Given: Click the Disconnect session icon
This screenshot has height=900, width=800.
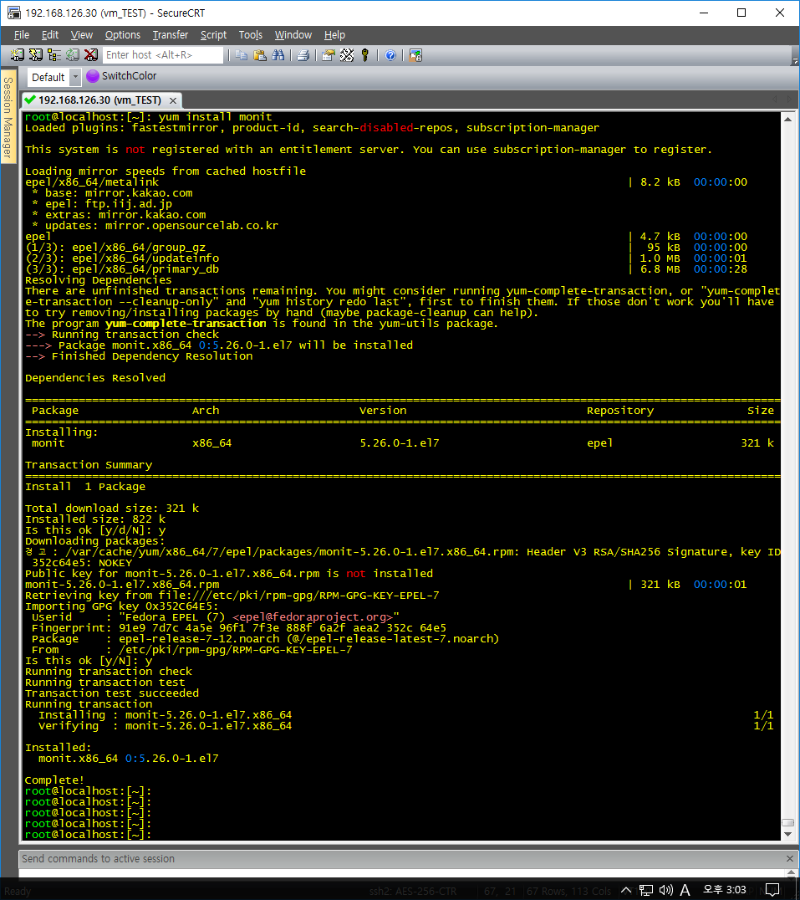Looking at the screenshot, I should (91, 55).
